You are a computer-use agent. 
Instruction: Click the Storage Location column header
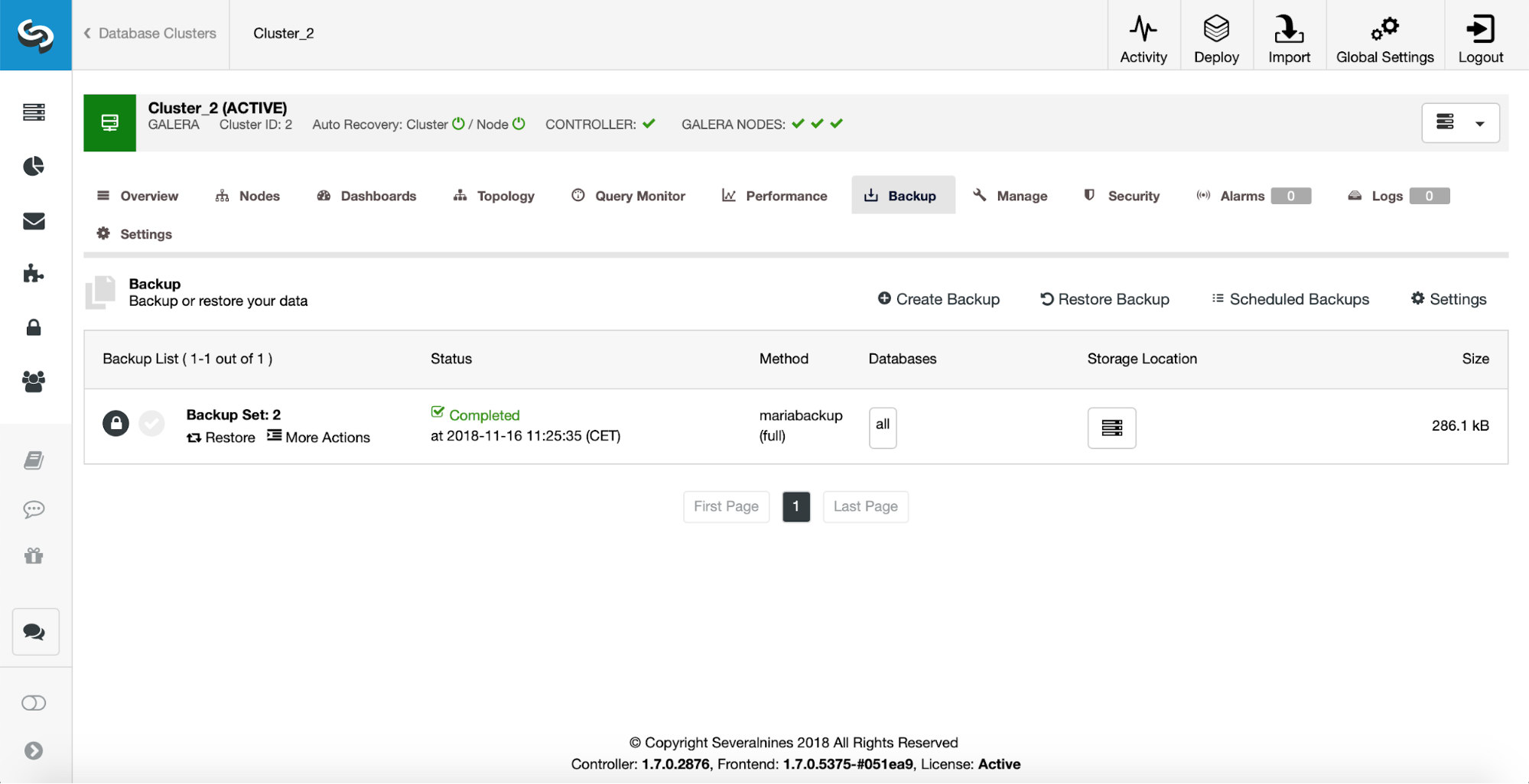(1142, 359)
